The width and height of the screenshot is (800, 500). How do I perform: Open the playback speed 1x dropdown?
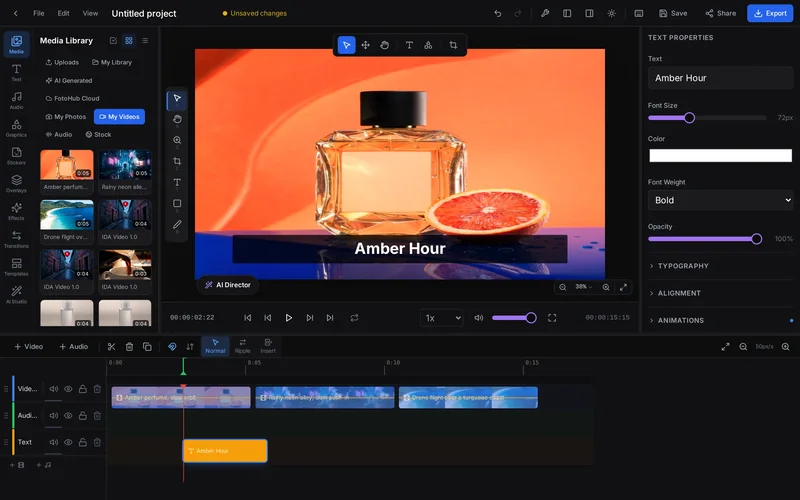pos(442,318)
